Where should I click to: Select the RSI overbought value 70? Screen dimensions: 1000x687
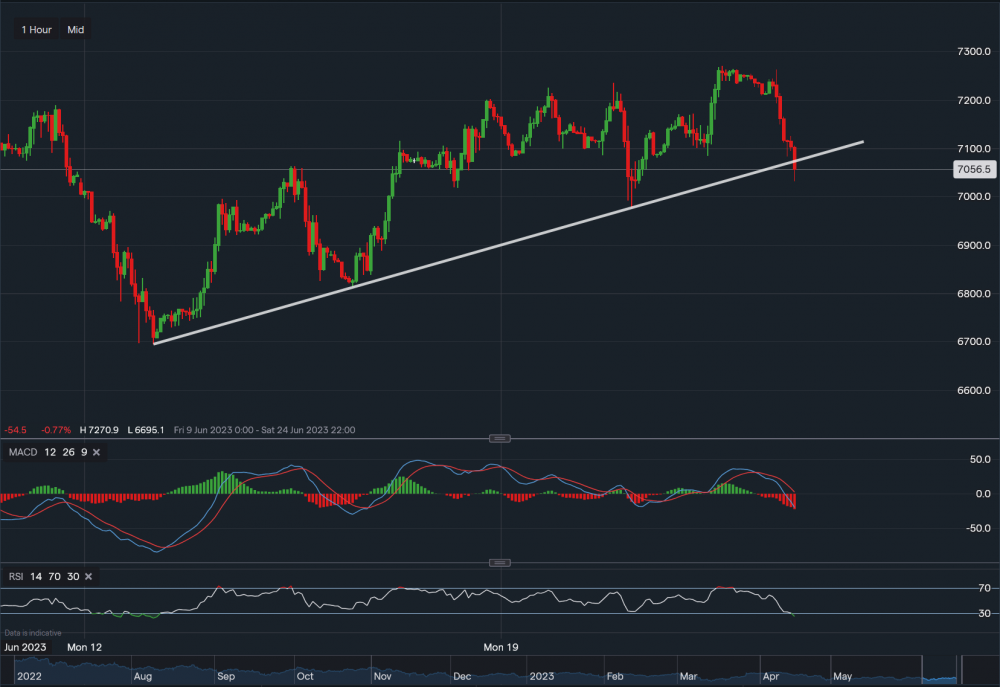(x=54, y=576)
